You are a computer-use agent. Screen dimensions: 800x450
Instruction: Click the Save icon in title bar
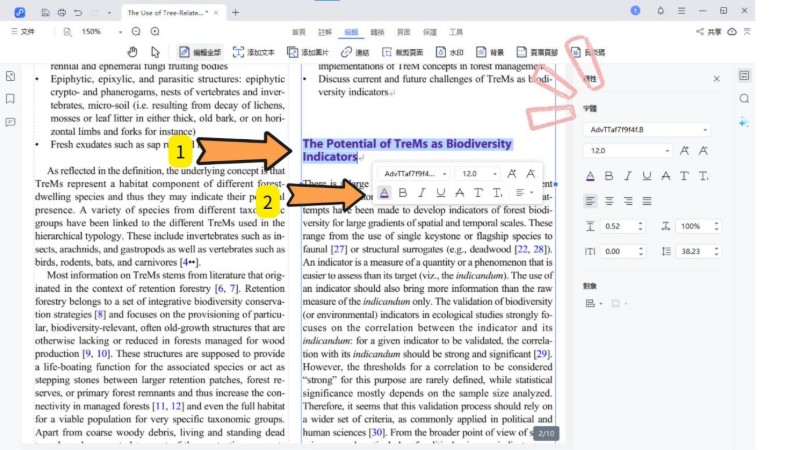(45, 12)
